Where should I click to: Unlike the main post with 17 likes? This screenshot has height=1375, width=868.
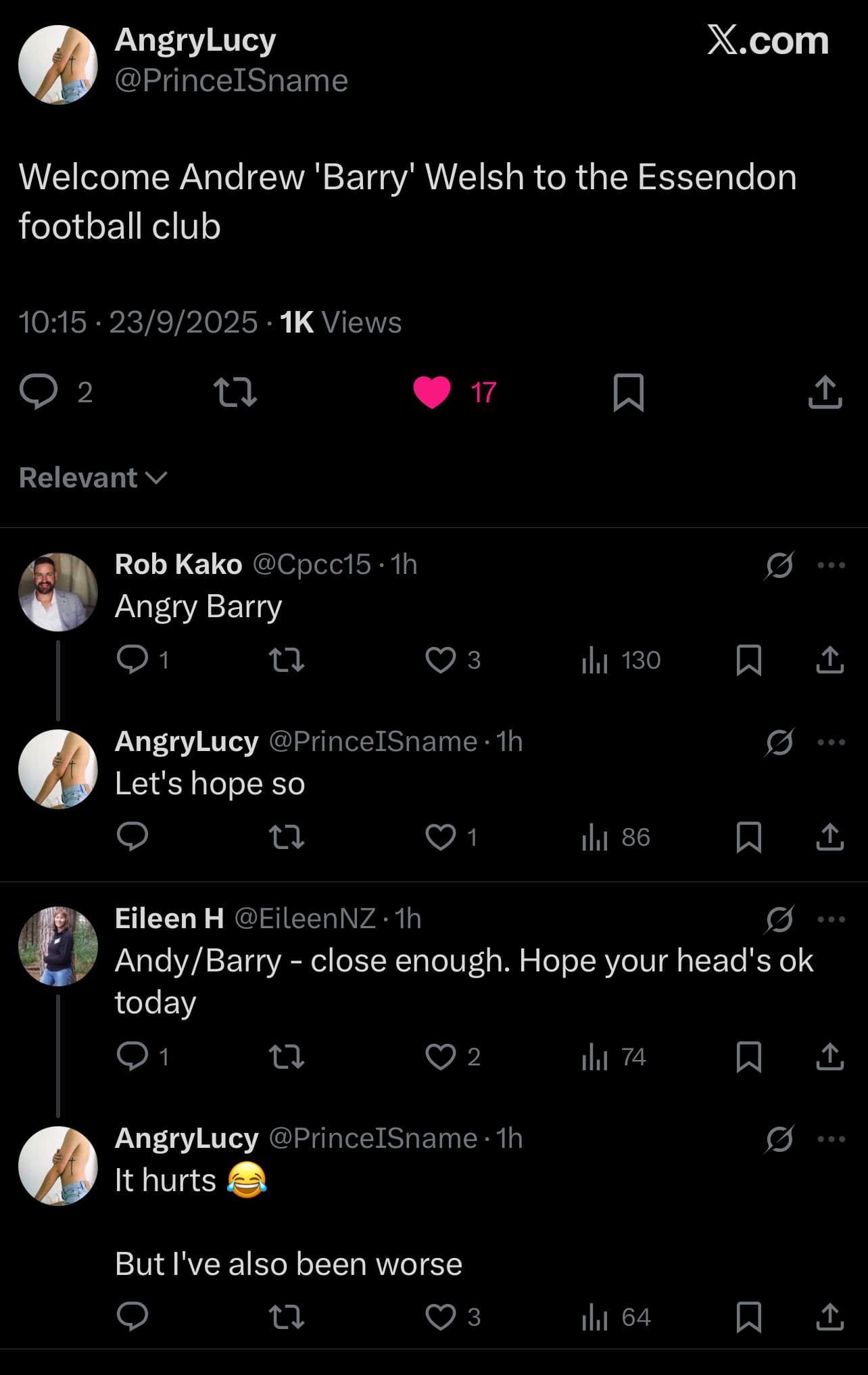(x=432, y=392)
